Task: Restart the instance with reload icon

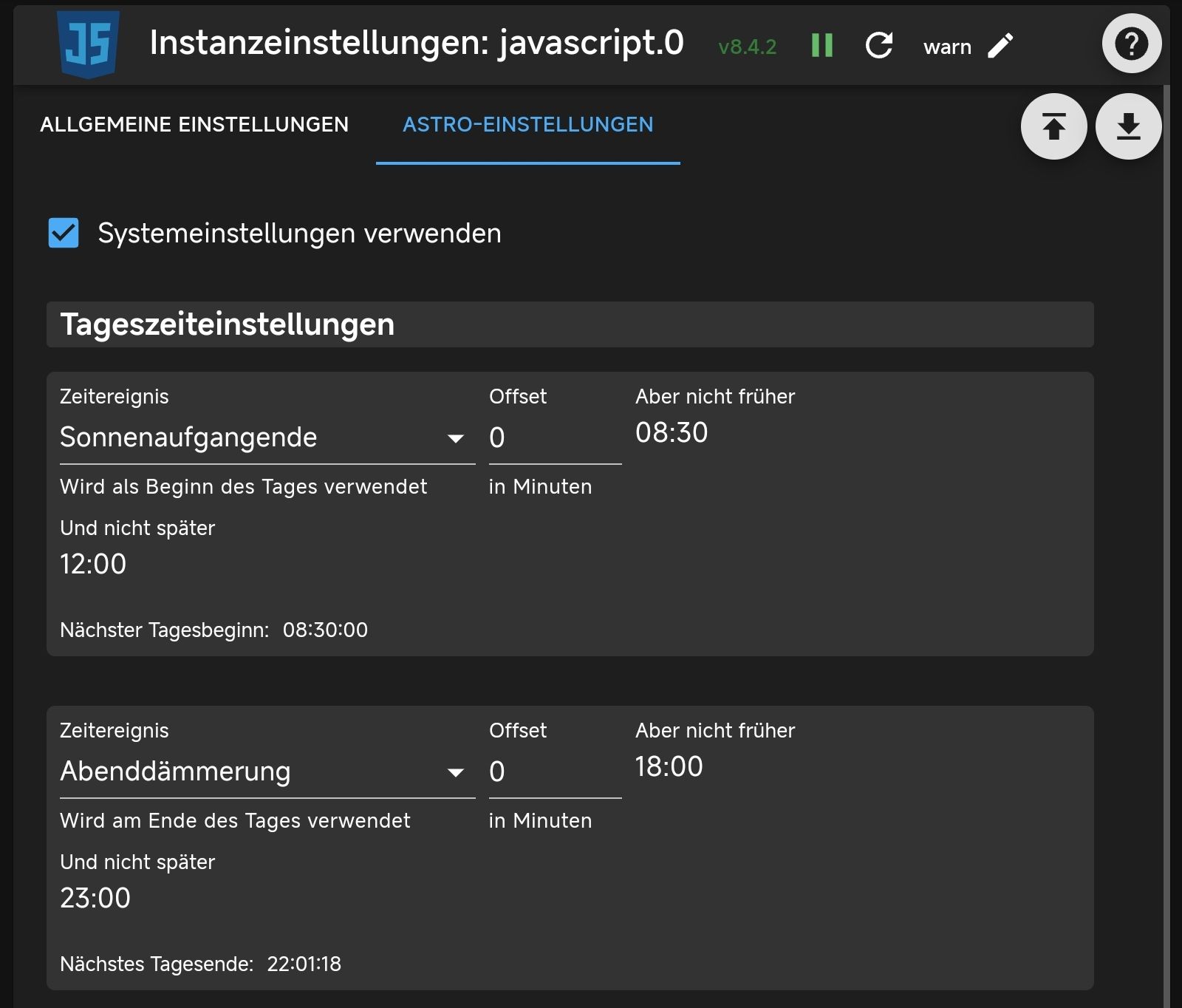Action: click(x=878, y=46)
